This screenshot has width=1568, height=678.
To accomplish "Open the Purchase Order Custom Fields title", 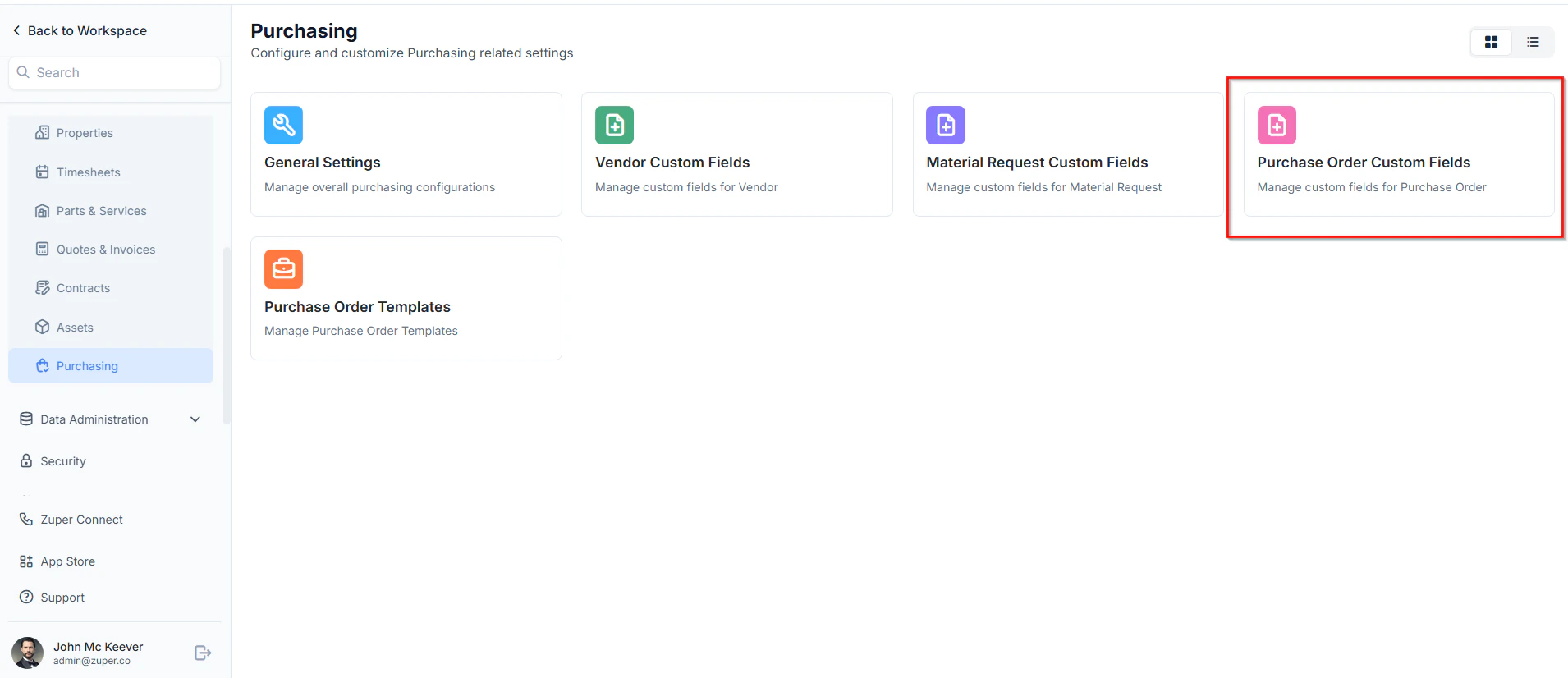I will click(1364, 163).
